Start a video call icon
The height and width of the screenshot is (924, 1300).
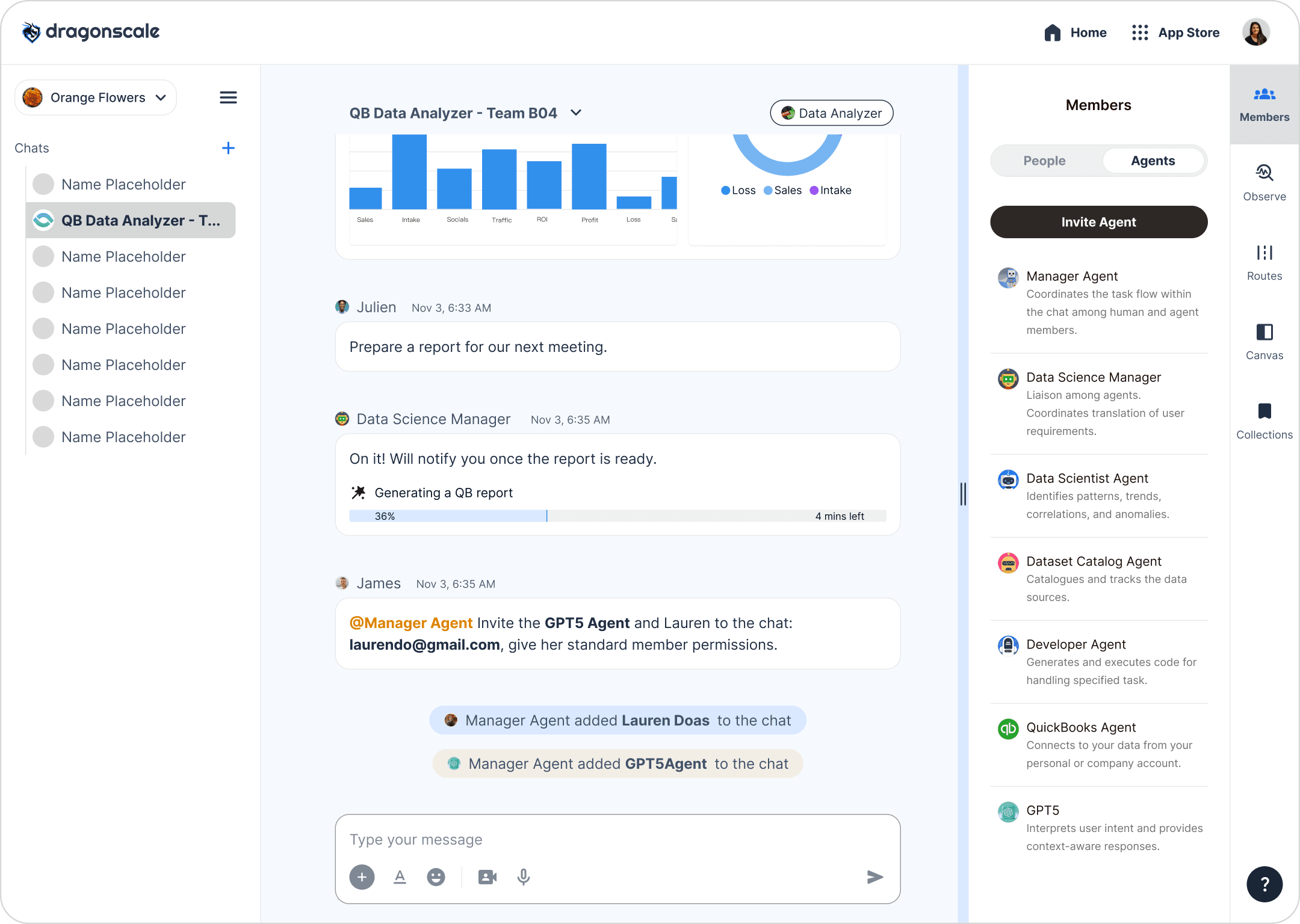pos(487,877)
